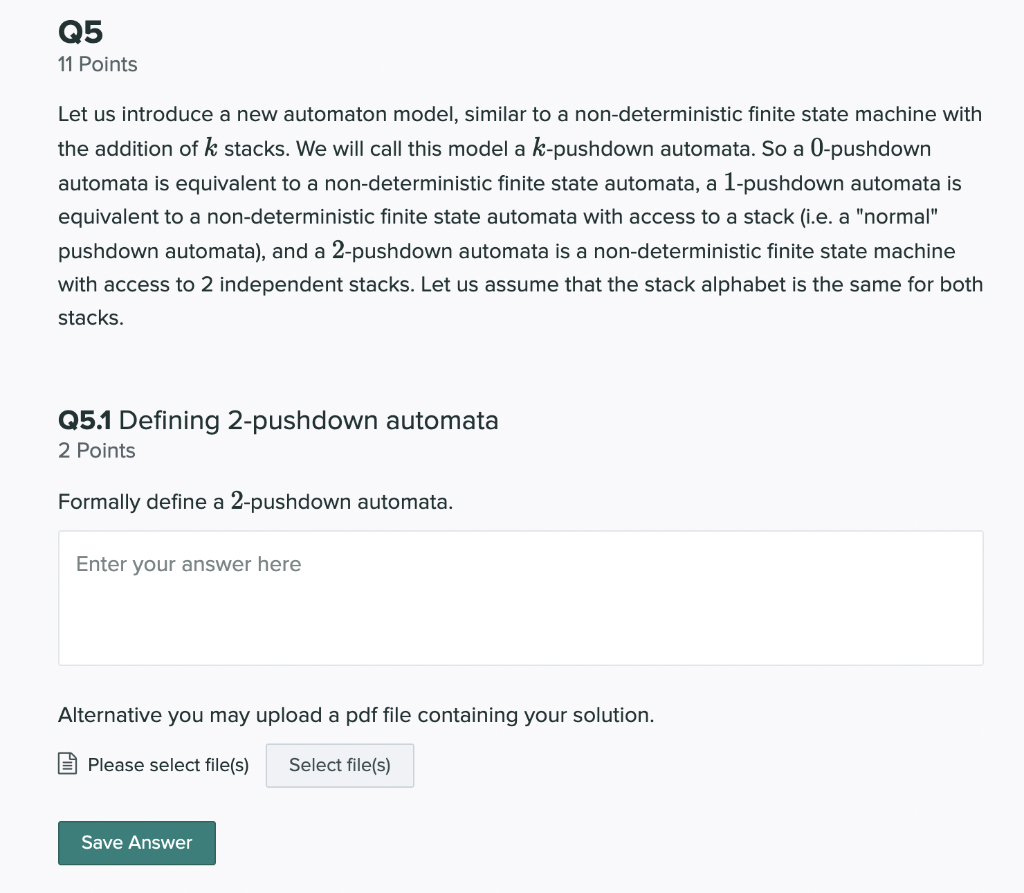Click the bold Q5.1 question number
The width and height of the screenshot is (1024, 893).
(x=84, y=420)
